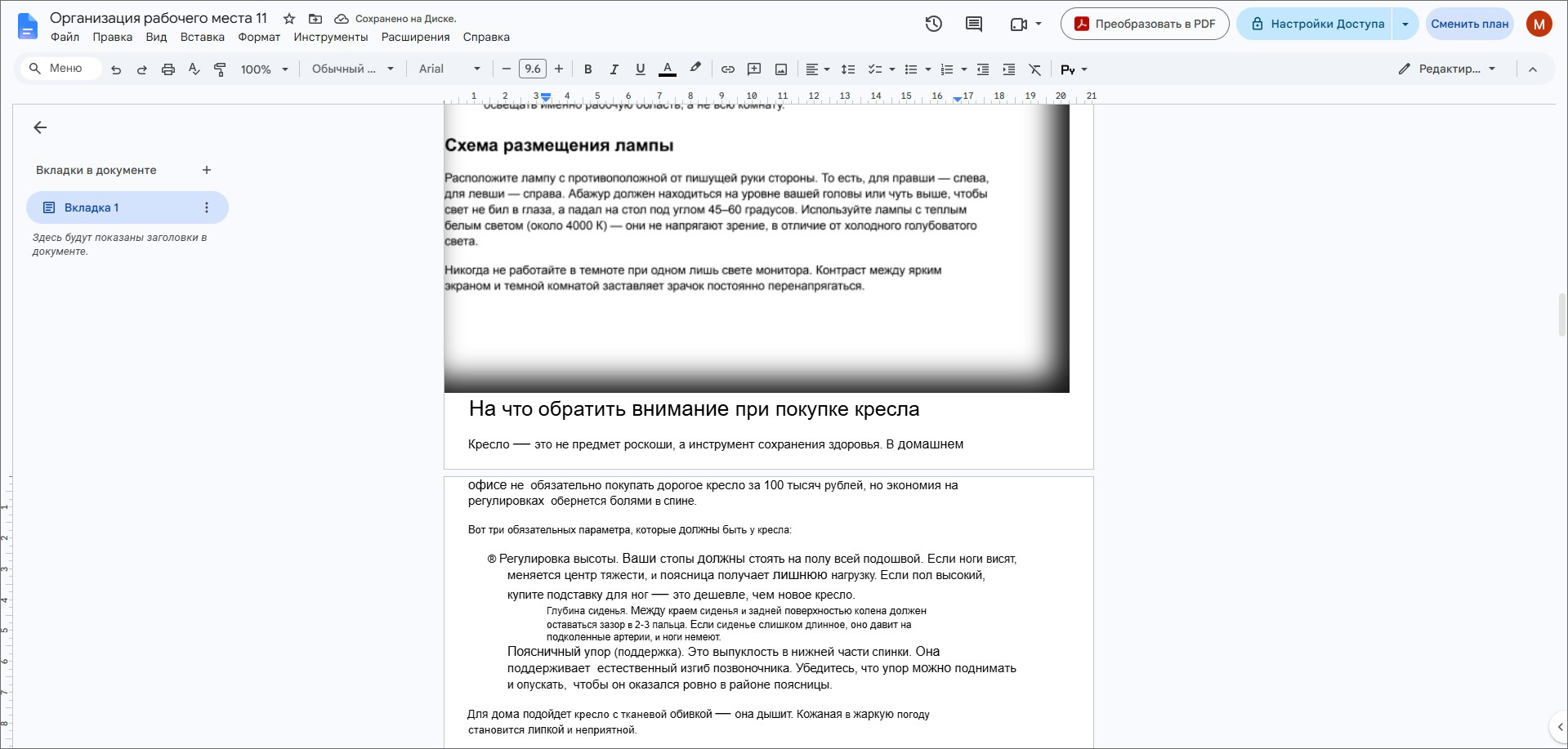Close the tabs panel with the back arrow
Image resolution: width=1568 pixels, height=749 pixels.
(40, 127)
